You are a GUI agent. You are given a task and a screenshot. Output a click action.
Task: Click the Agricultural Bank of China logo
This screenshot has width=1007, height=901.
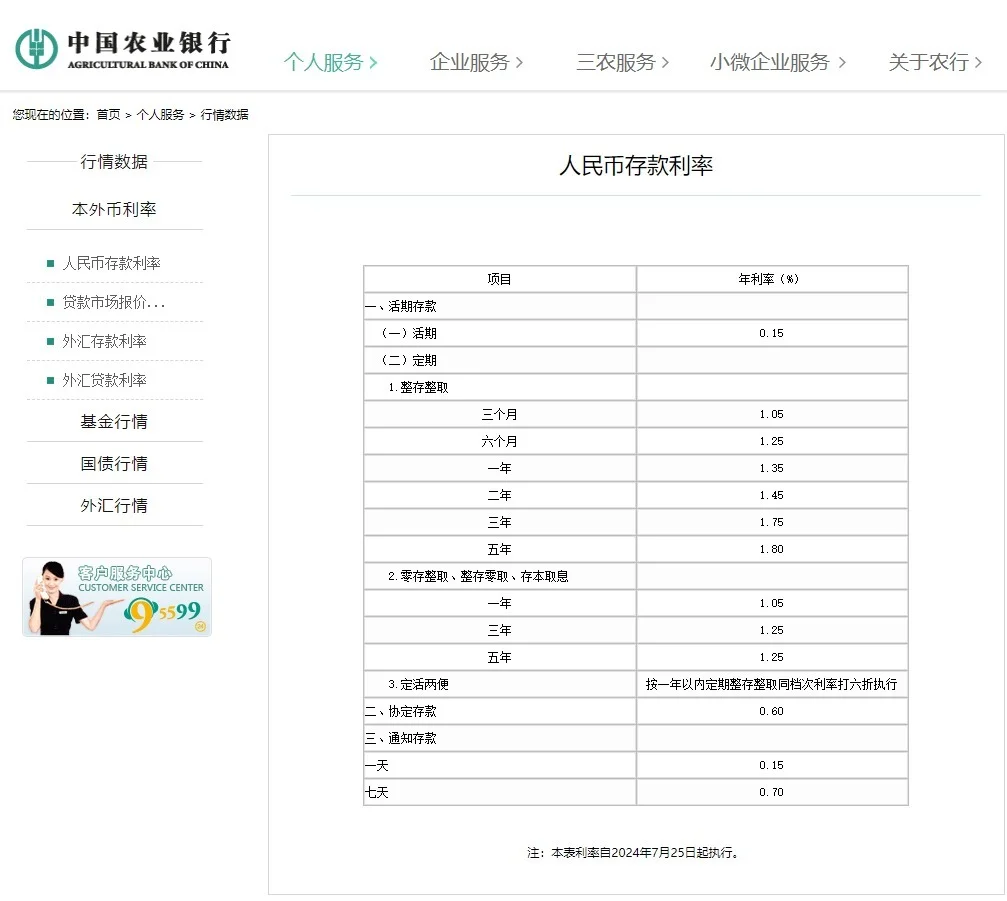122,48
